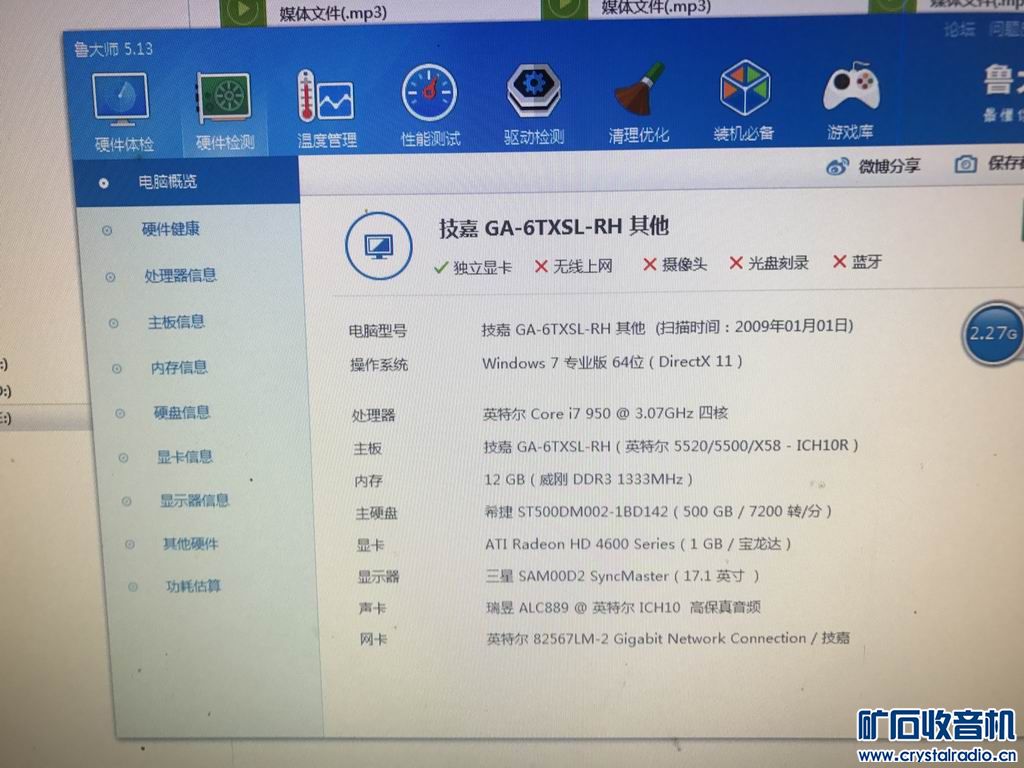Screen dimensions: 1024x768
Task: Click the camera icon beside 保存
Action: [966, 164]
